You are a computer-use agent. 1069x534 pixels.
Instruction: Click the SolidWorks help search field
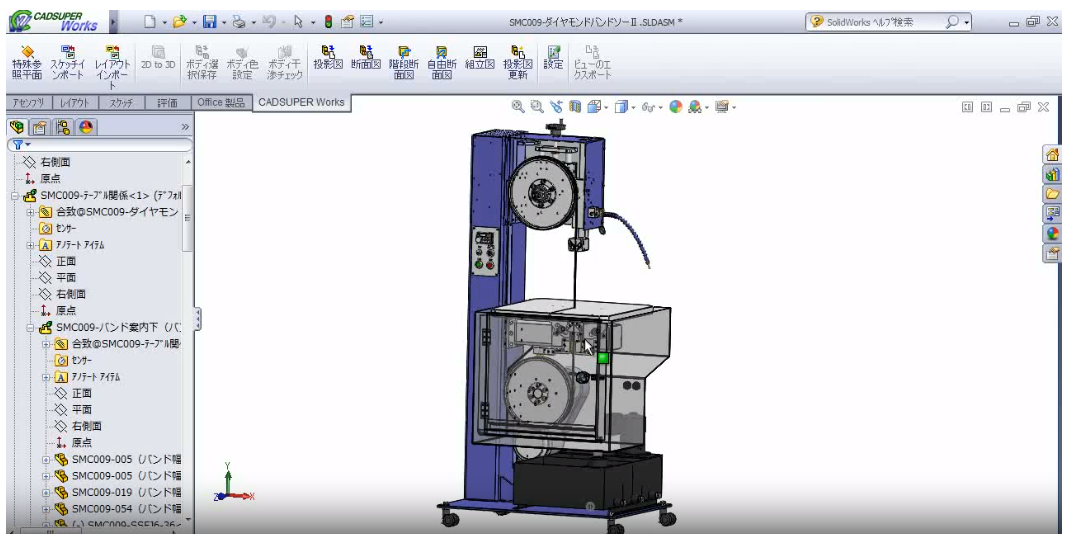[x=875, y=21]
